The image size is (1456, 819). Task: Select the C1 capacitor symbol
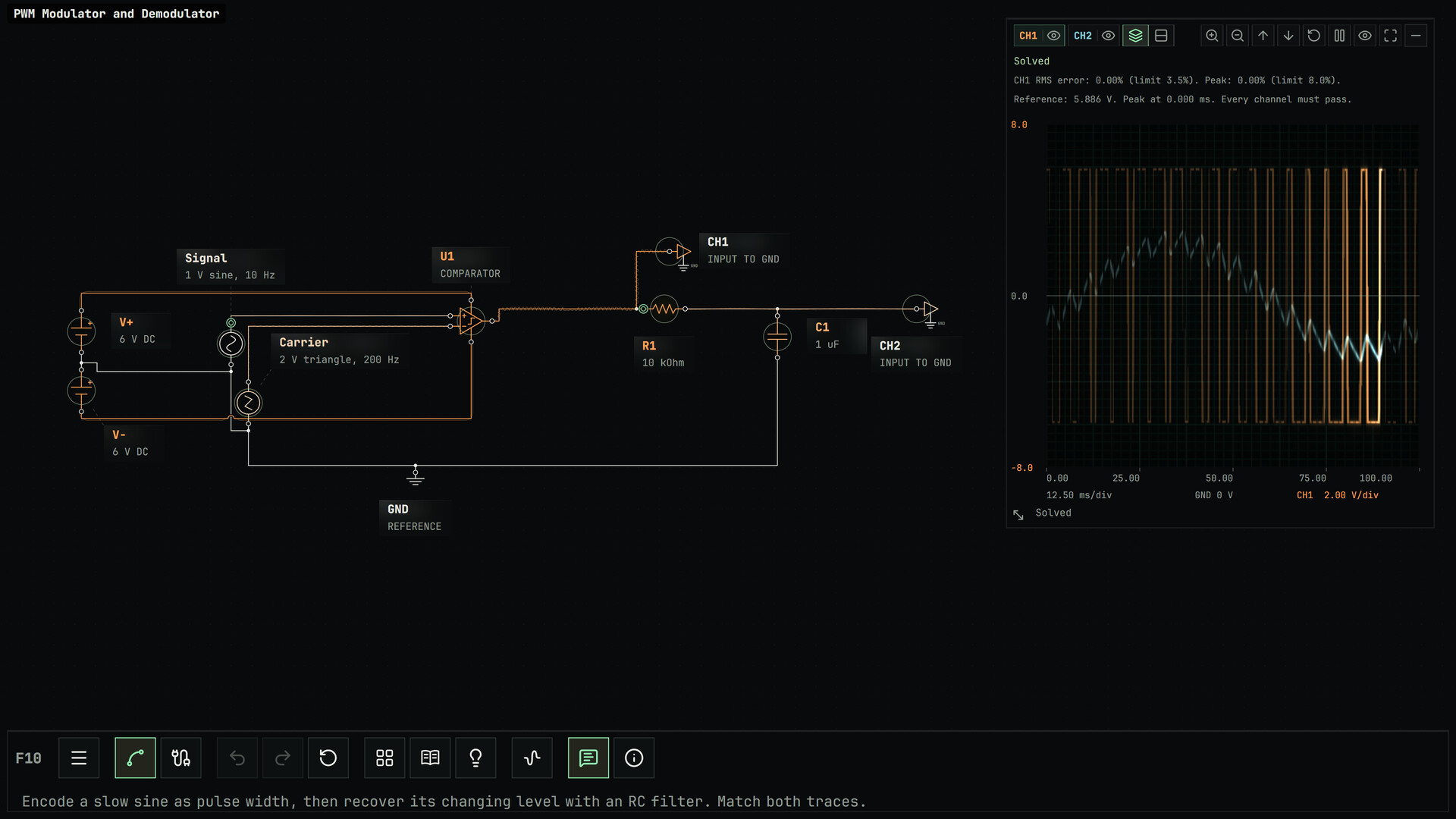[777, 336]
